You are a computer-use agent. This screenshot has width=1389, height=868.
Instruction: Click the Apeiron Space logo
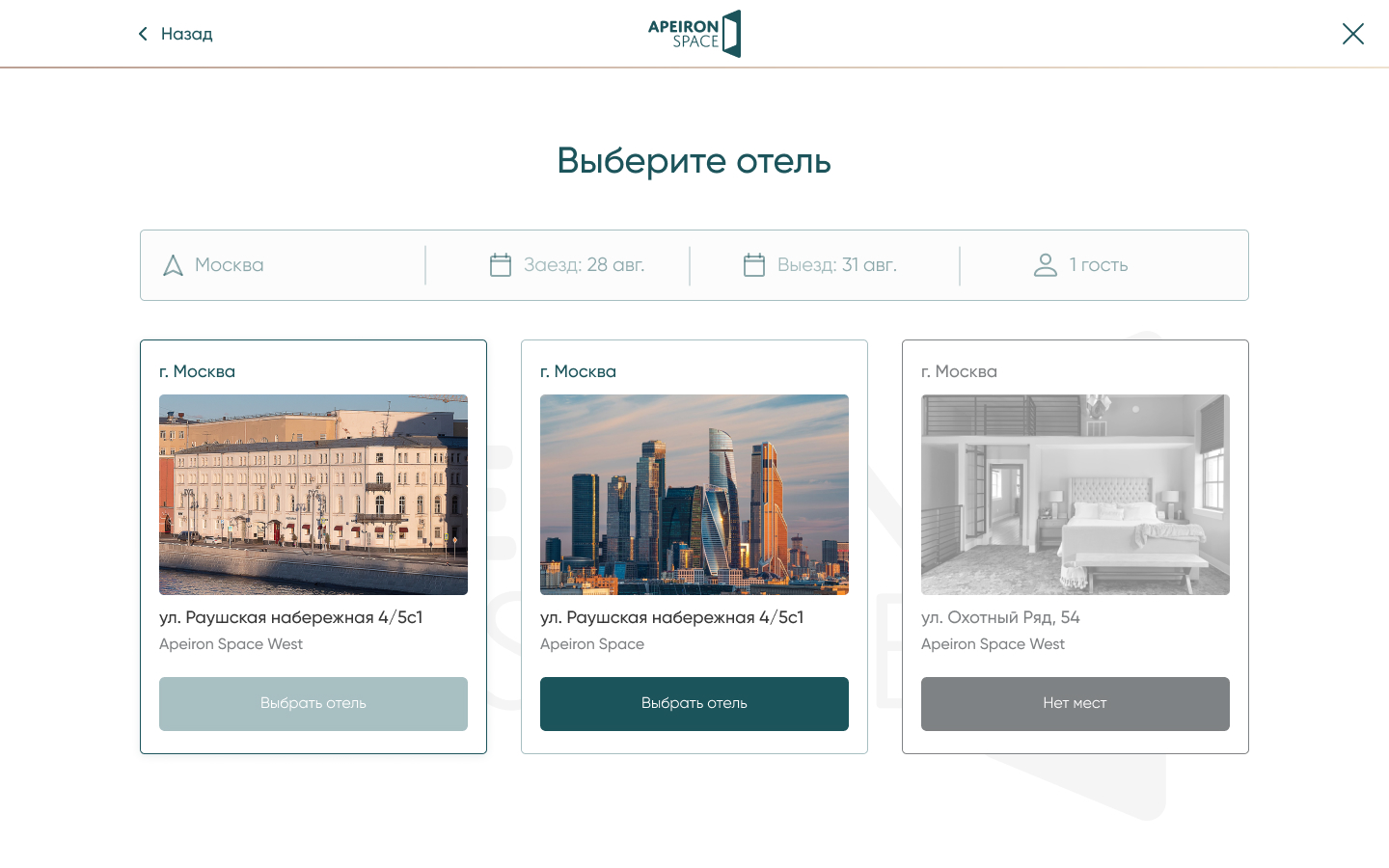(694, 34)
